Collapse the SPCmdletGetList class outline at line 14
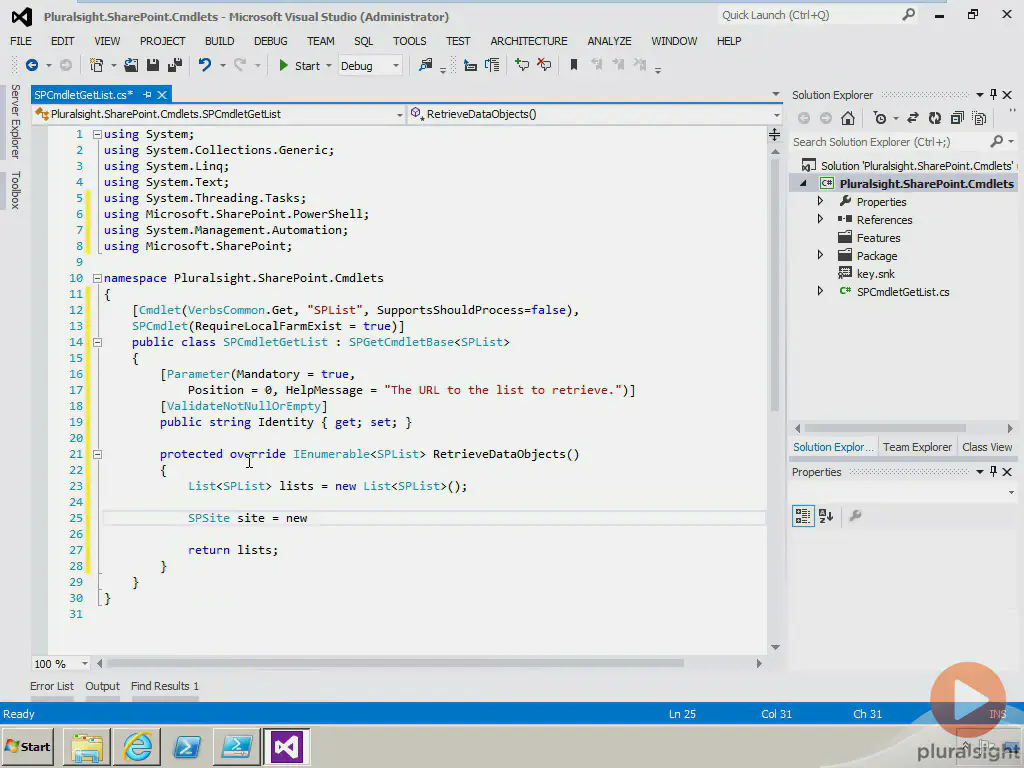The height and width of the screenshot is (768, 1024). tap(97, 342)
